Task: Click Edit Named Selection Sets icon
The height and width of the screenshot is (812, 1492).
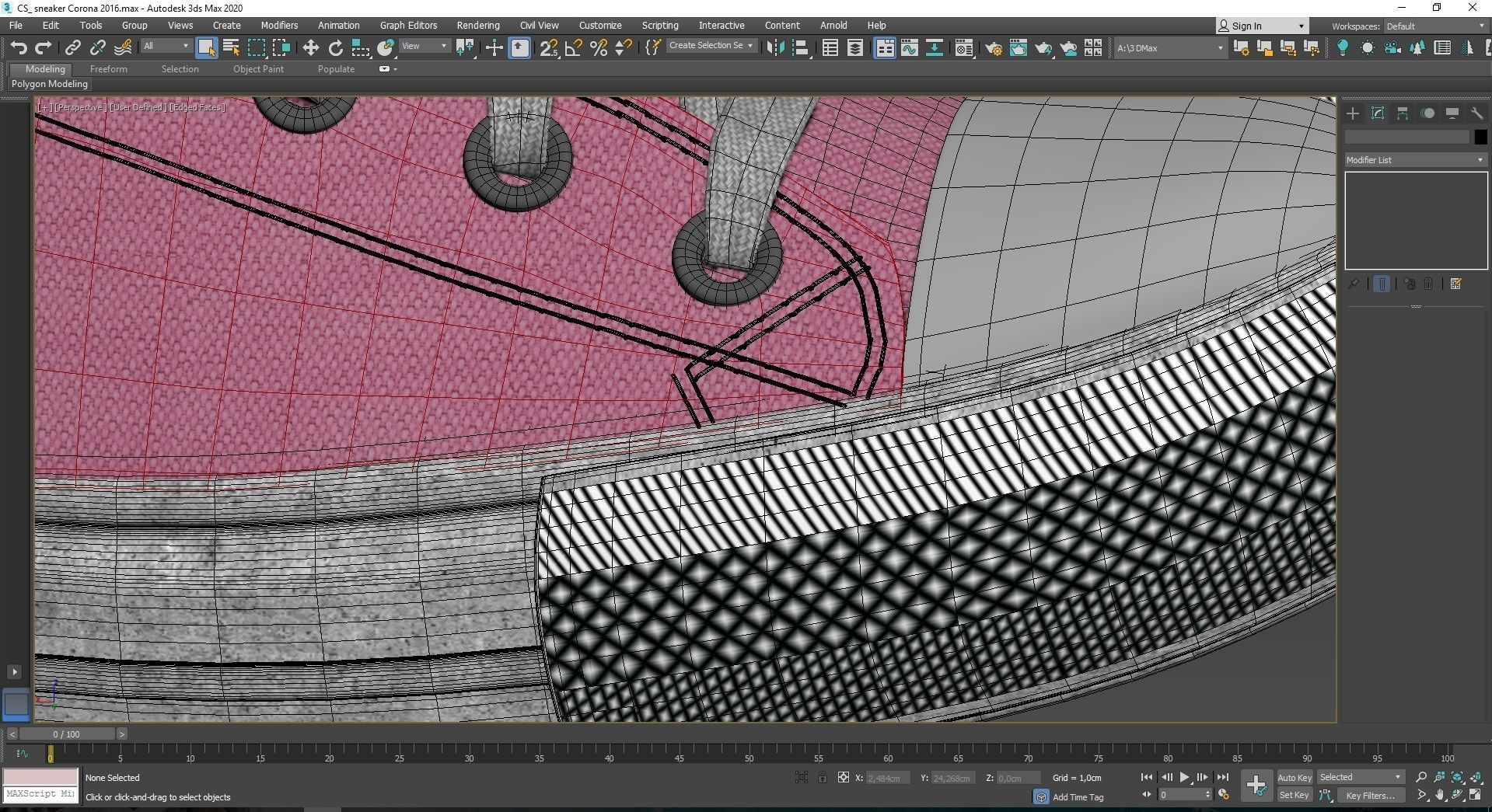Action: point(653,48)
